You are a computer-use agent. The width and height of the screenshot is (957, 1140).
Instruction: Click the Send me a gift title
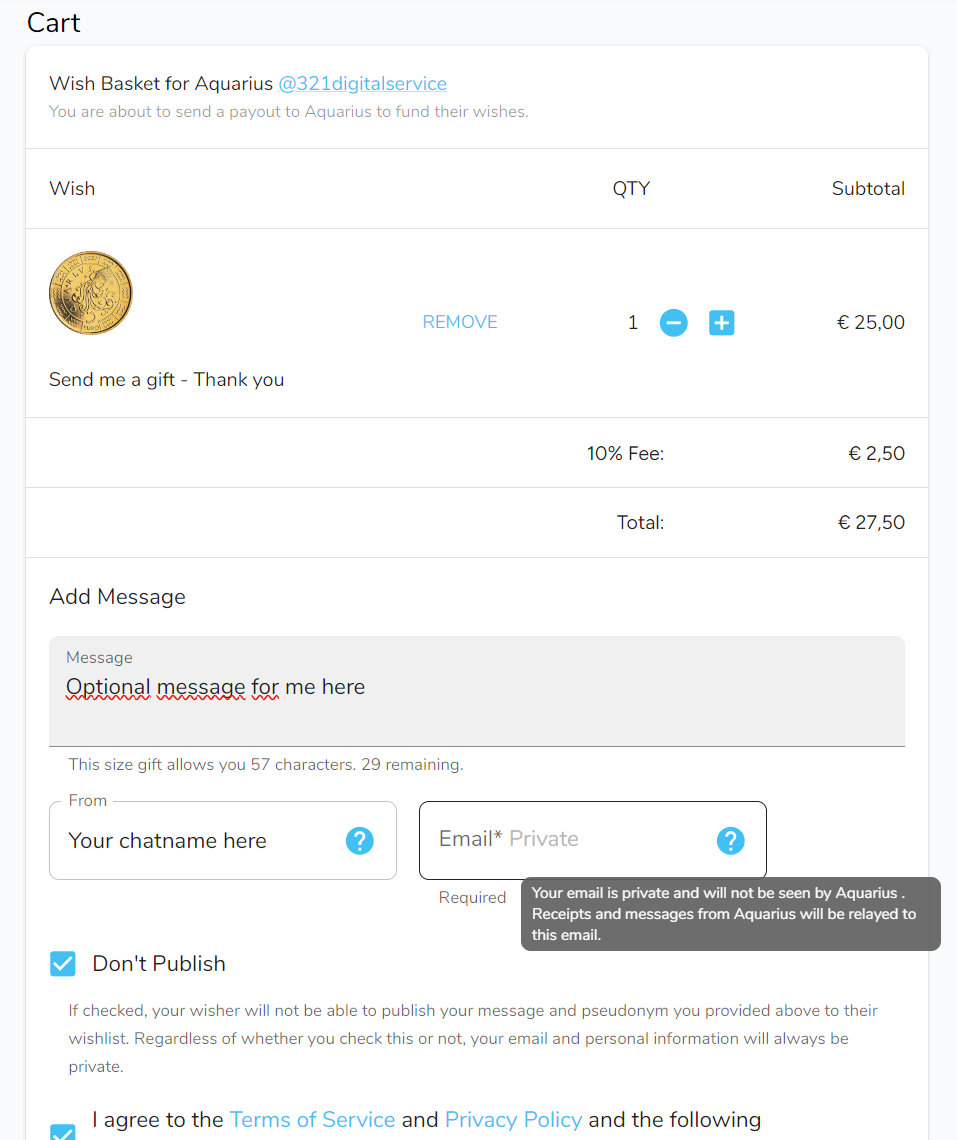click(x=166, y=380)
